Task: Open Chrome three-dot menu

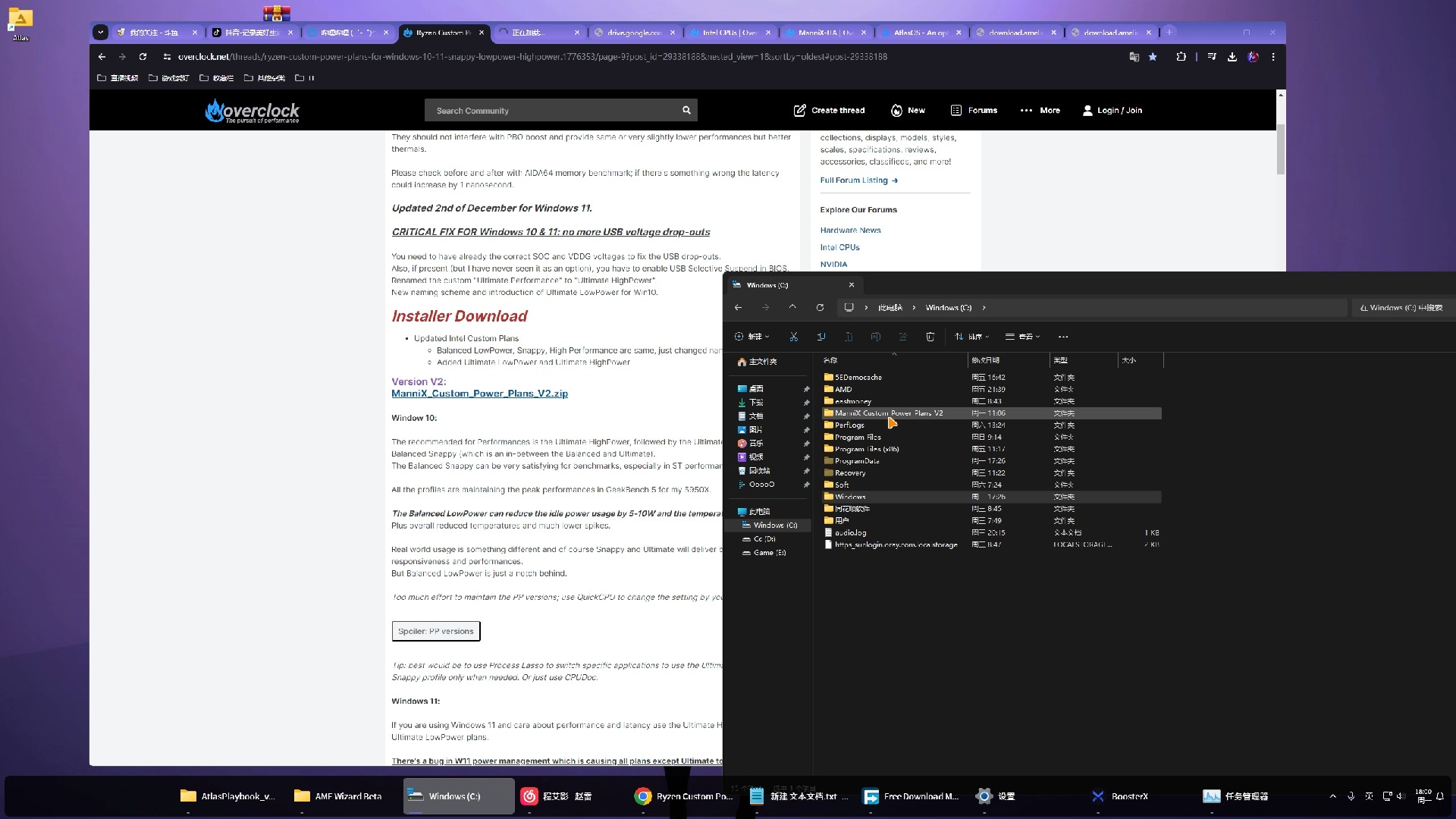Action: [x=1273, y=57]
